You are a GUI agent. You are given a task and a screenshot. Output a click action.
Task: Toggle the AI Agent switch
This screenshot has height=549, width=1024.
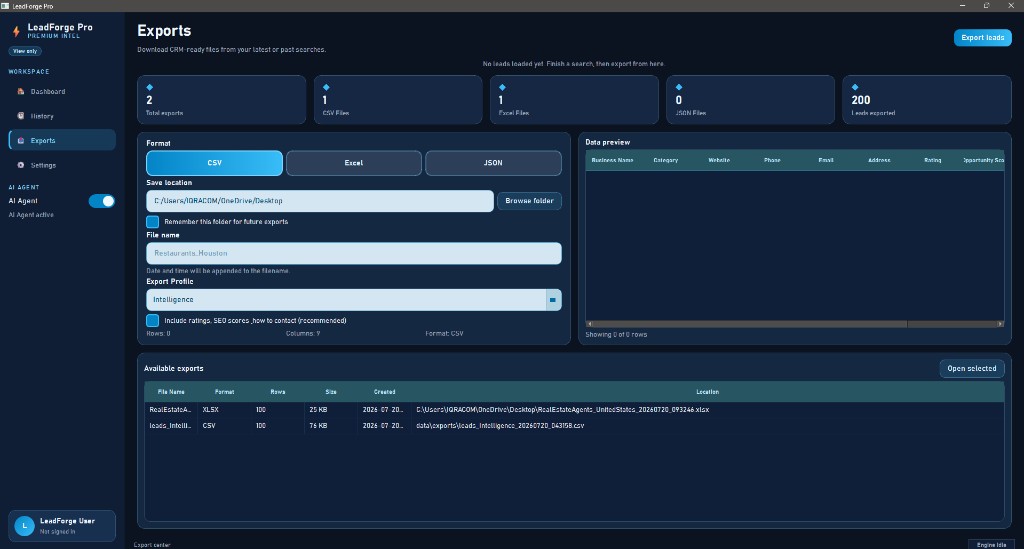(x=101, y=201)
